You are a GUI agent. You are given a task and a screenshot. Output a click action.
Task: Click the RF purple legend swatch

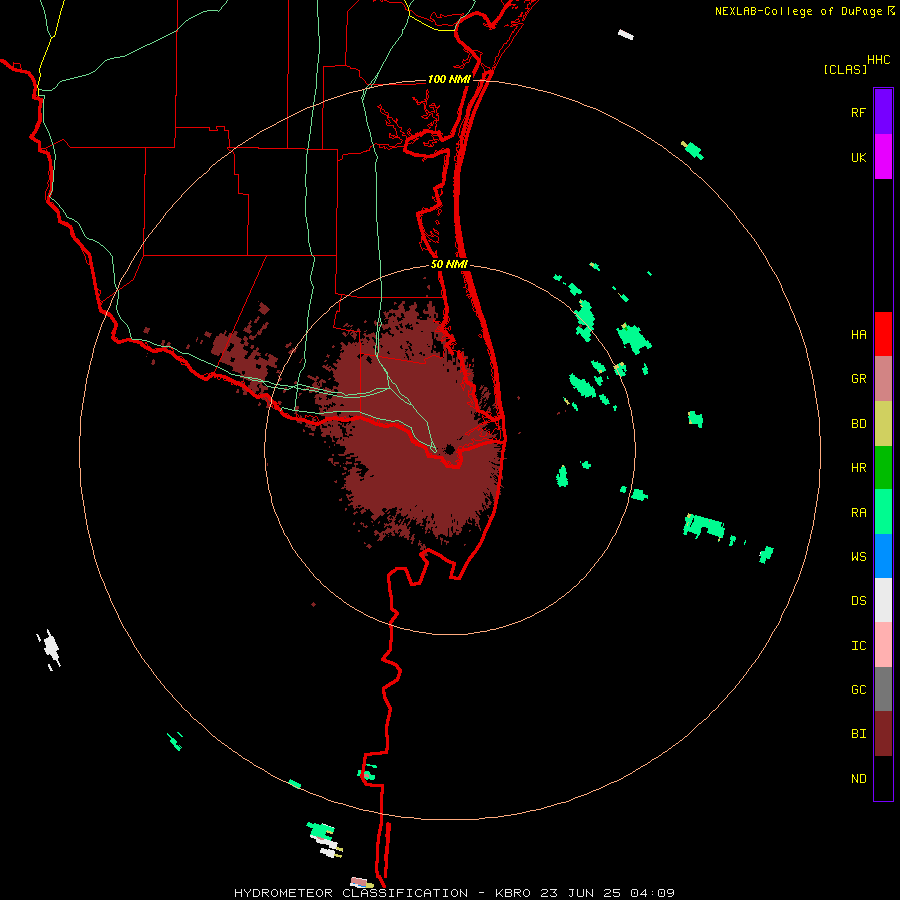point(883,112)
